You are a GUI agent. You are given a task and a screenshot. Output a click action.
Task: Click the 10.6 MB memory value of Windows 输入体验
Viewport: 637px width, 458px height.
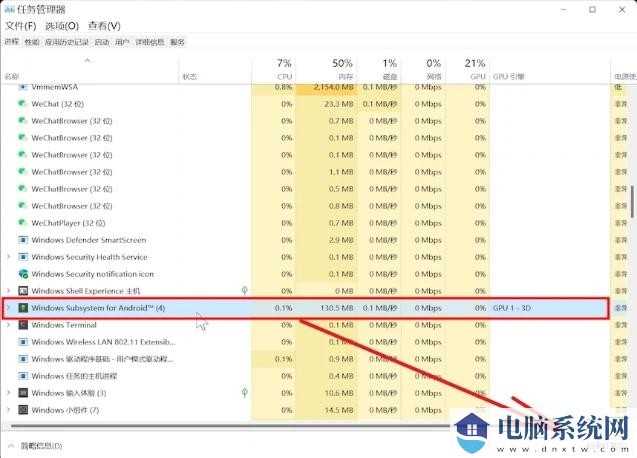point(339,393)
